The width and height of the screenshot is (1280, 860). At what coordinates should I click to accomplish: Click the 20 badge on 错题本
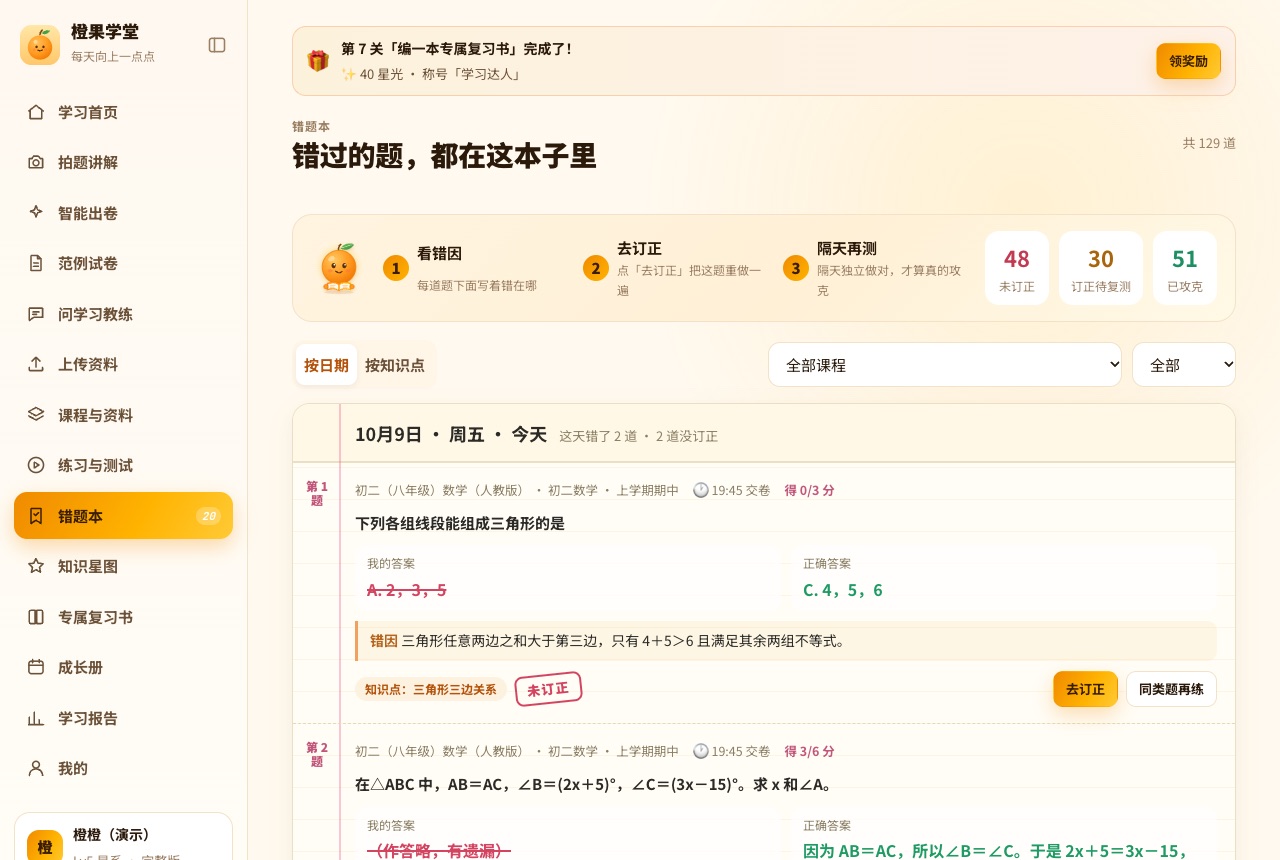(x=208, y=516)
